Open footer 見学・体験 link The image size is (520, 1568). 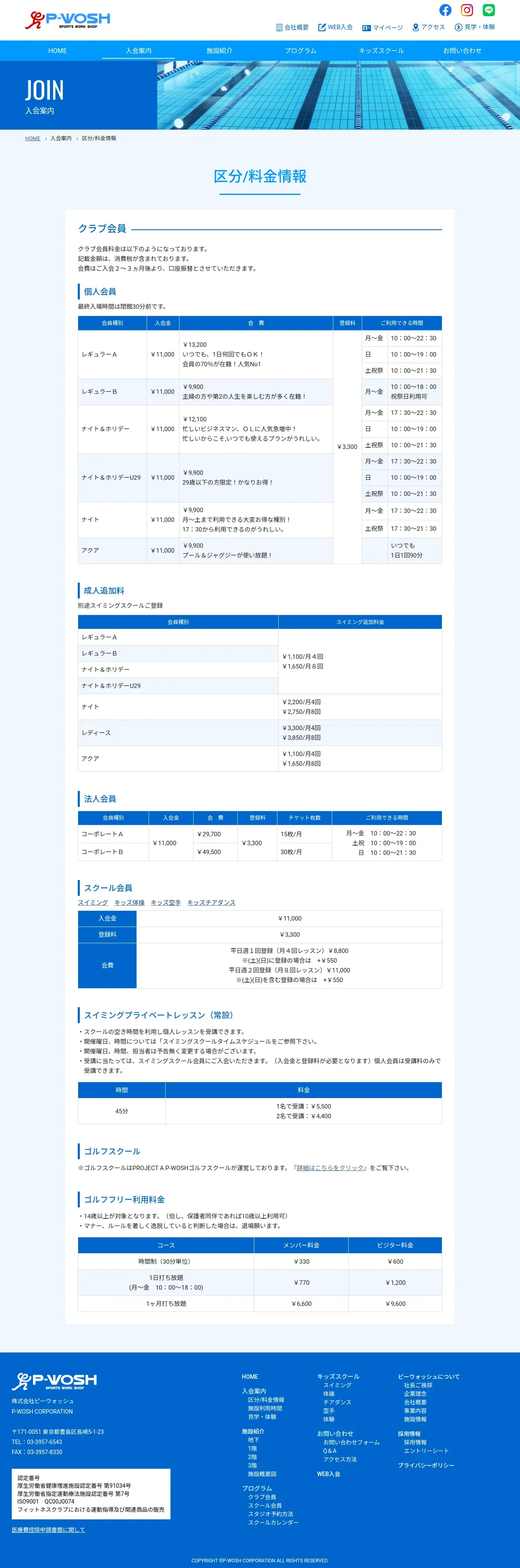[x=262, y=1416]
